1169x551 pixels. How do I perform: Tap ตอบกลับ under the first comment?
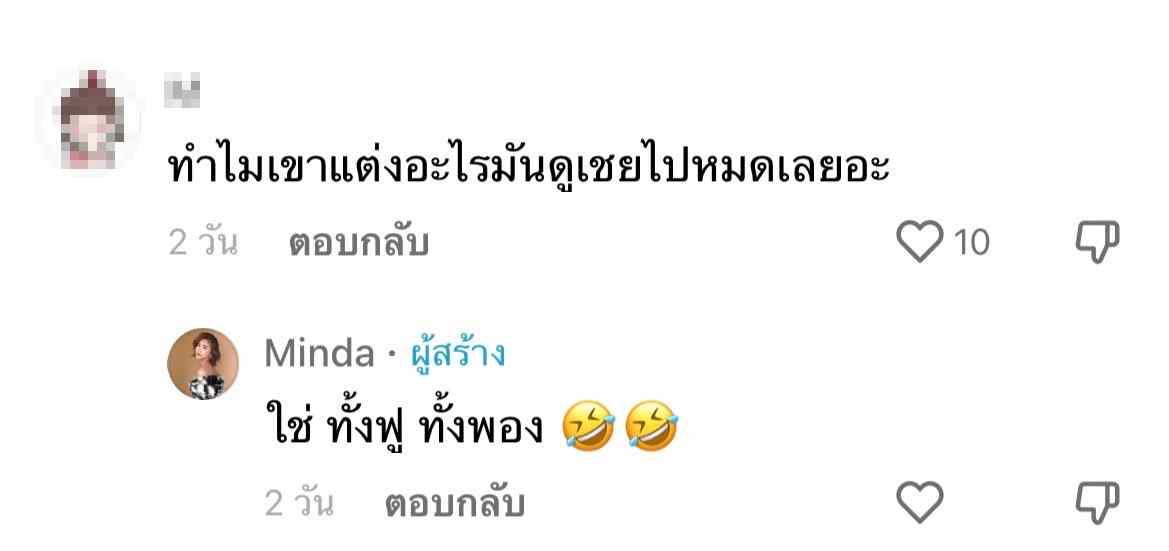pos(359,243)
